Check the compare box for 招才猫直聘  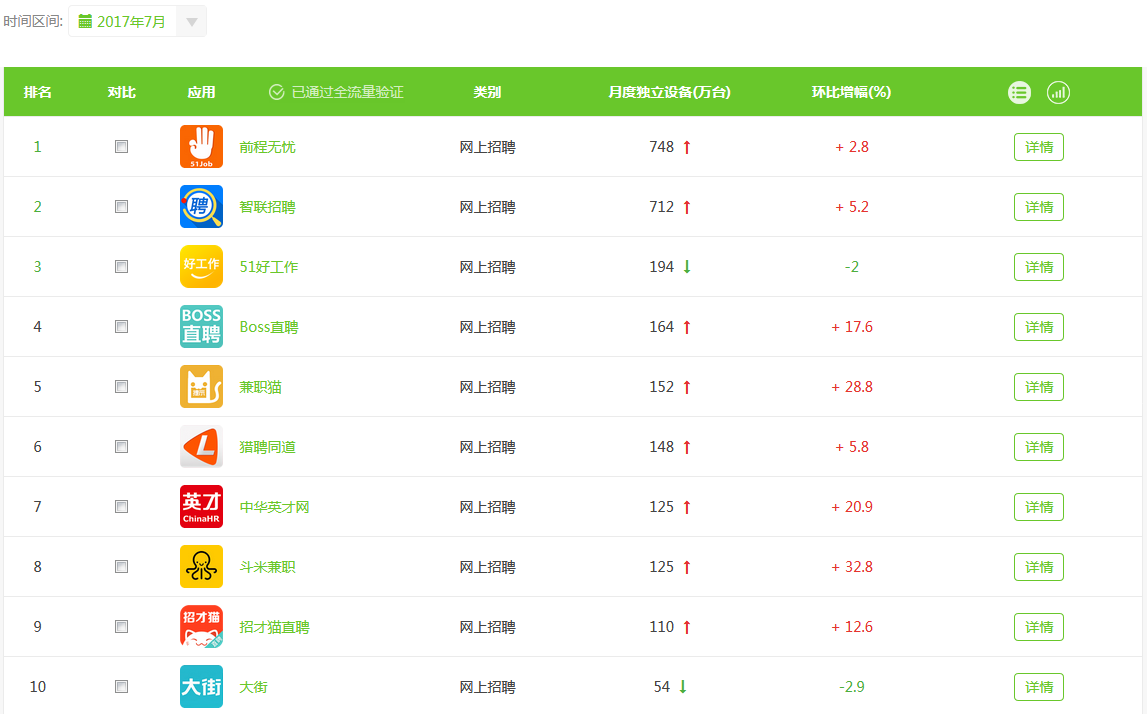[121, 626]
